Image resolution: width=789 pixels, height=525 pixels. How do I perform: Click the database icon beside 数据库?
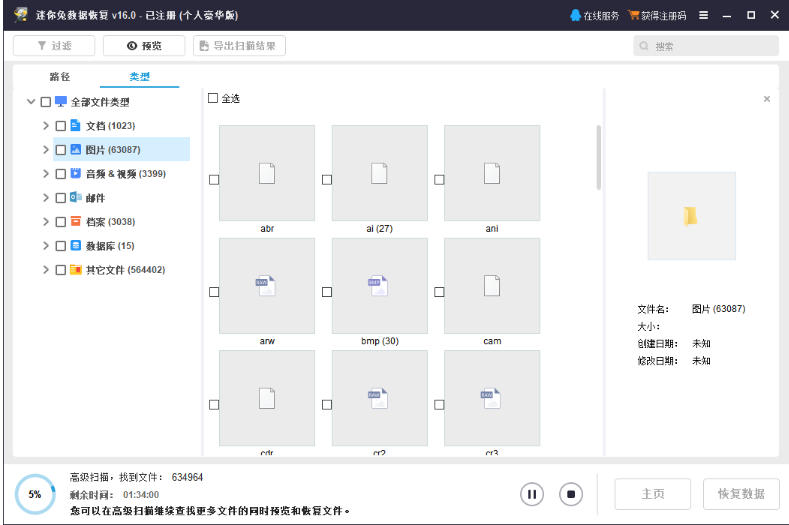(x=75, y=245)
